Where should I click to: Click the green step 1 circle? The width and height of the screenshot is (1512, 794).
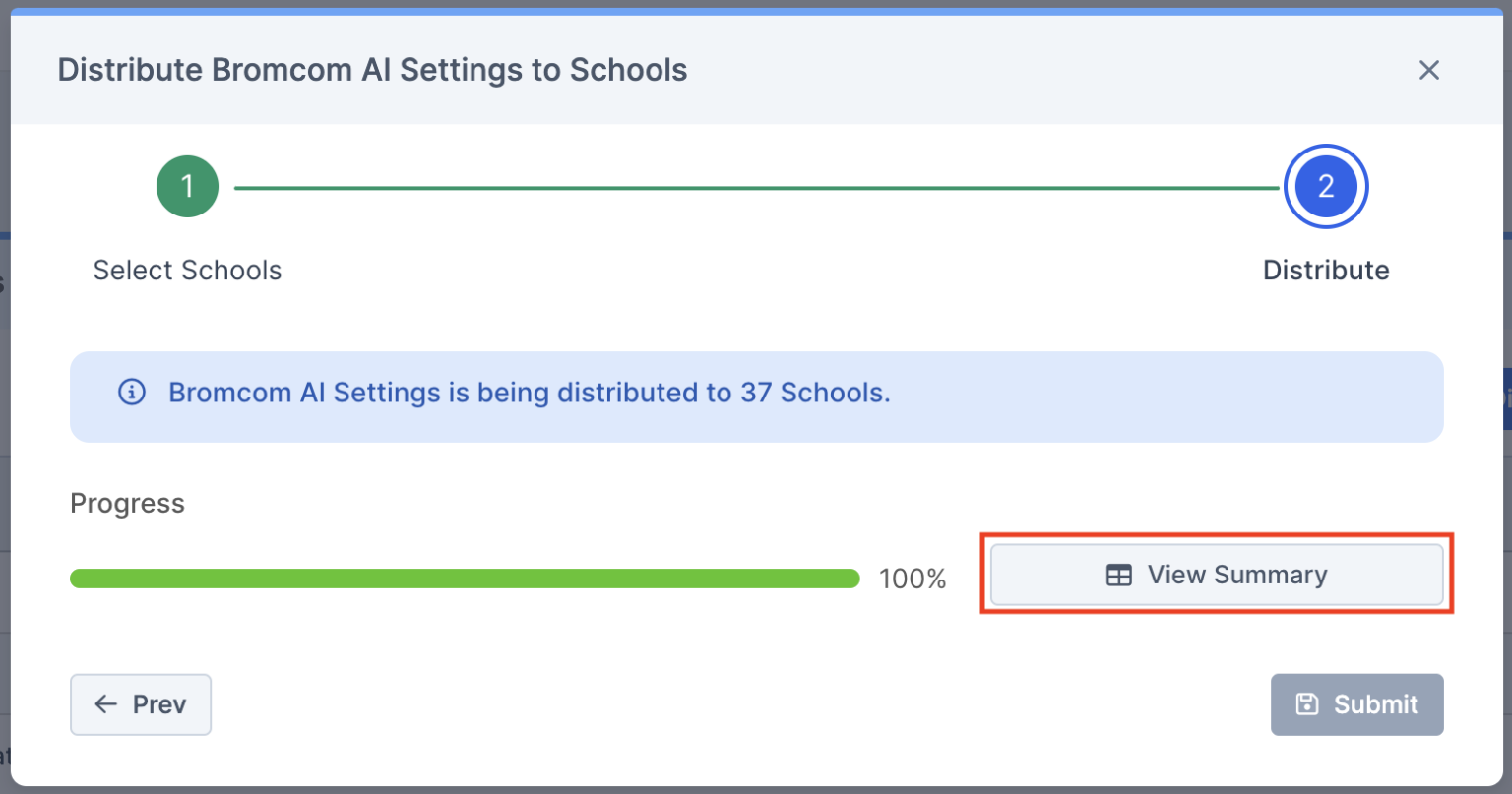187,186
